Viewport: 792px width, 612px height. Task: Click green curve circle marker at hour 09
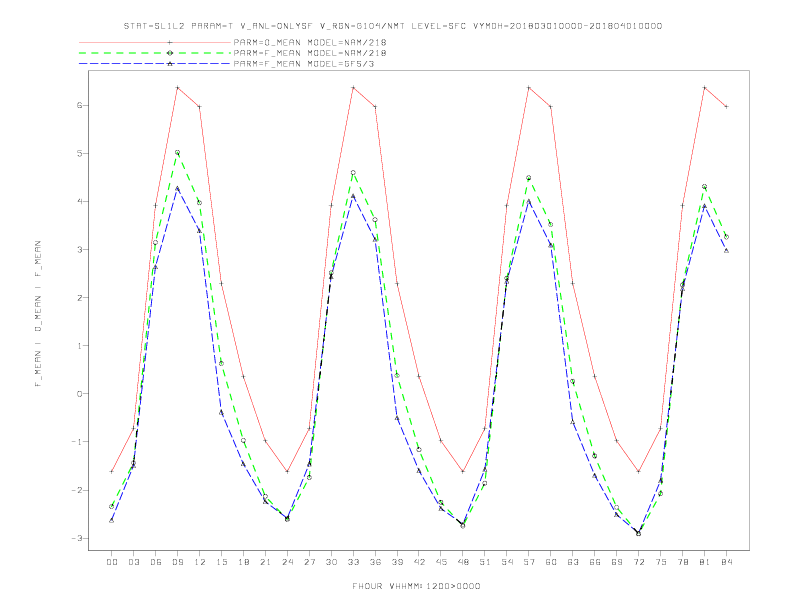[x=177, y=152]
